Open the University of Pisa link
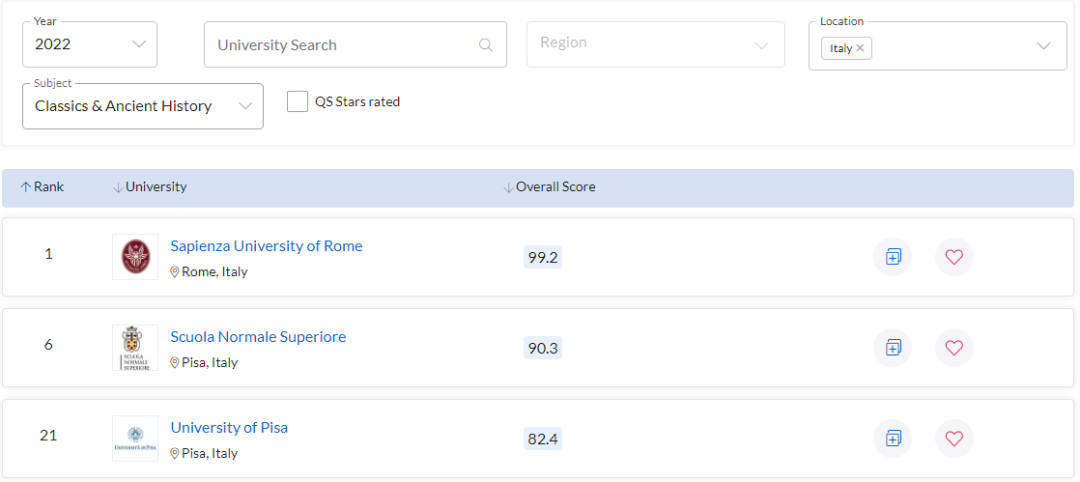This screenshot has height=482, width=1080. [x=229, y=428]
